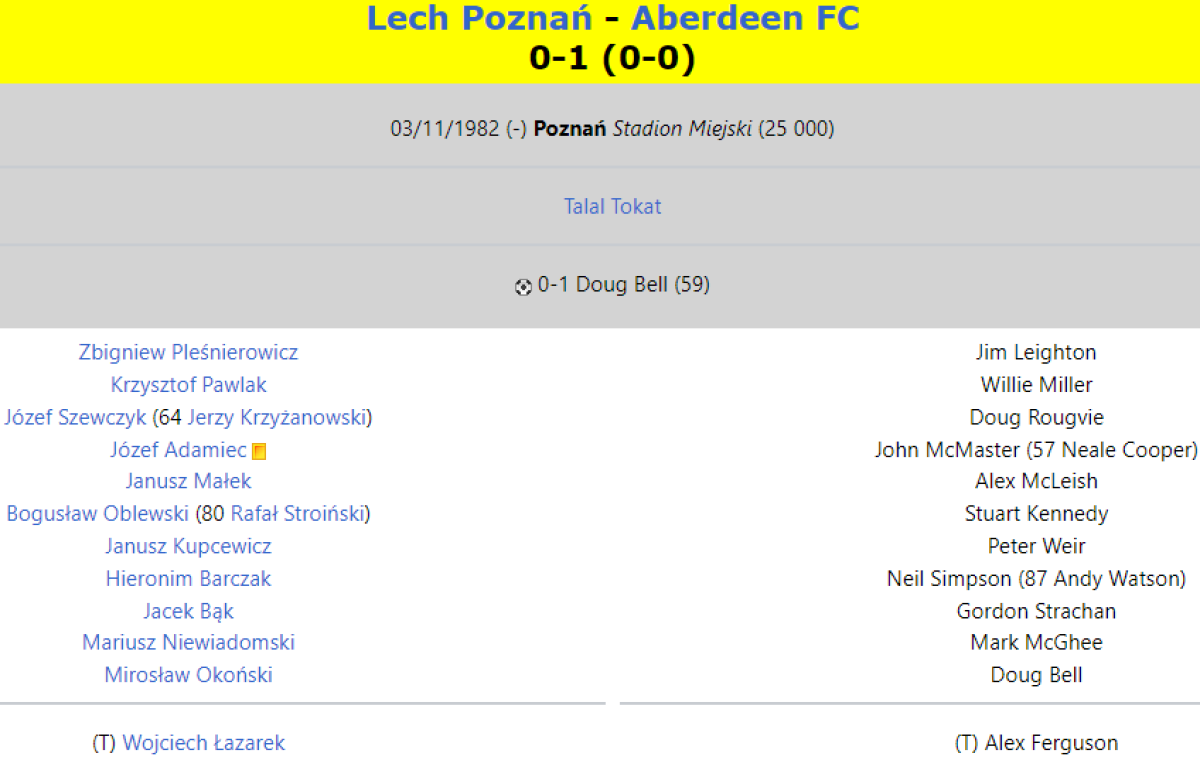Open the Aberdeen FC team link
The image size is (1200, 760).
745,18
